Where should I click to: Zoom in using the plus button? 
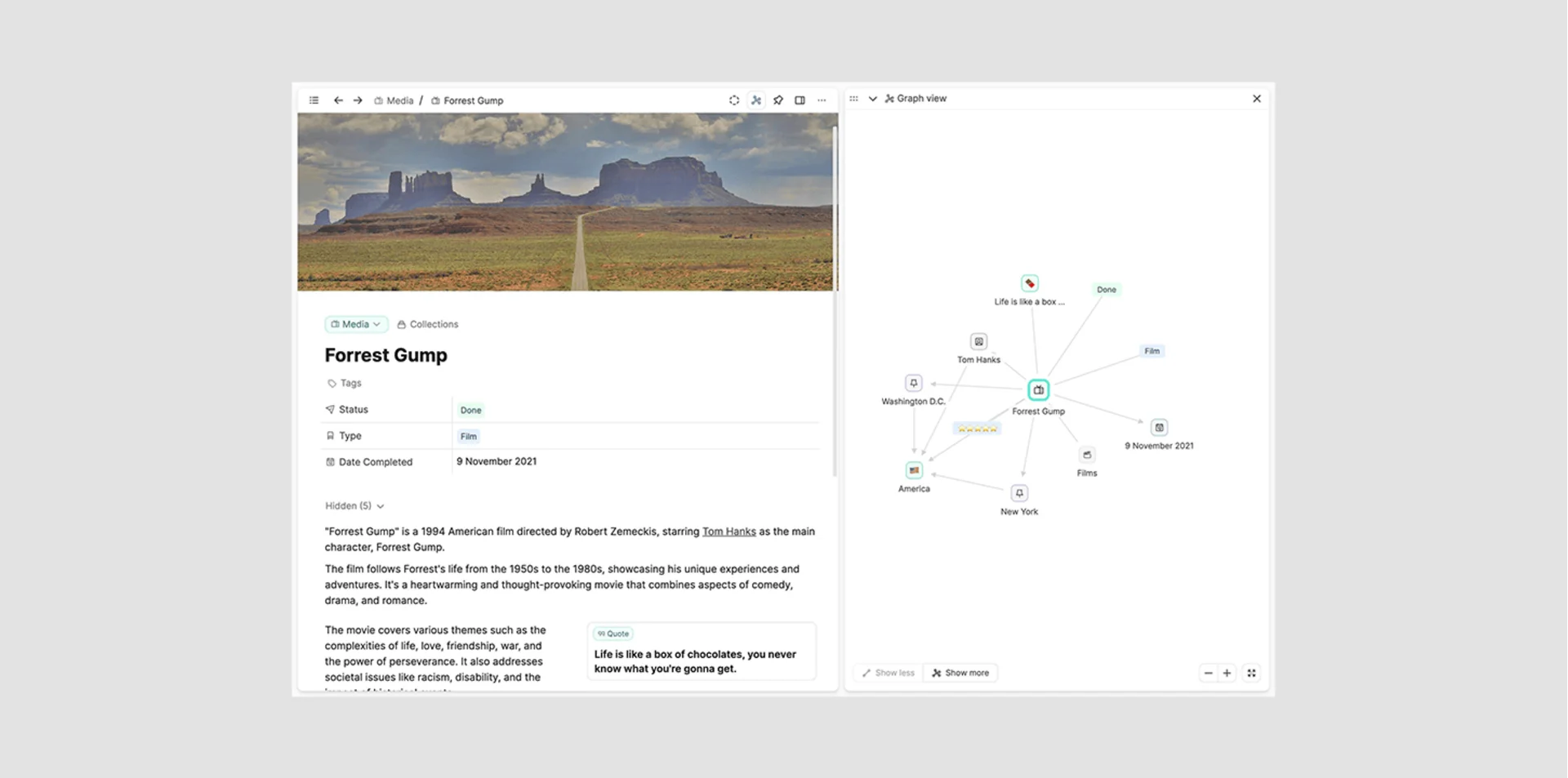(1227, 672)
